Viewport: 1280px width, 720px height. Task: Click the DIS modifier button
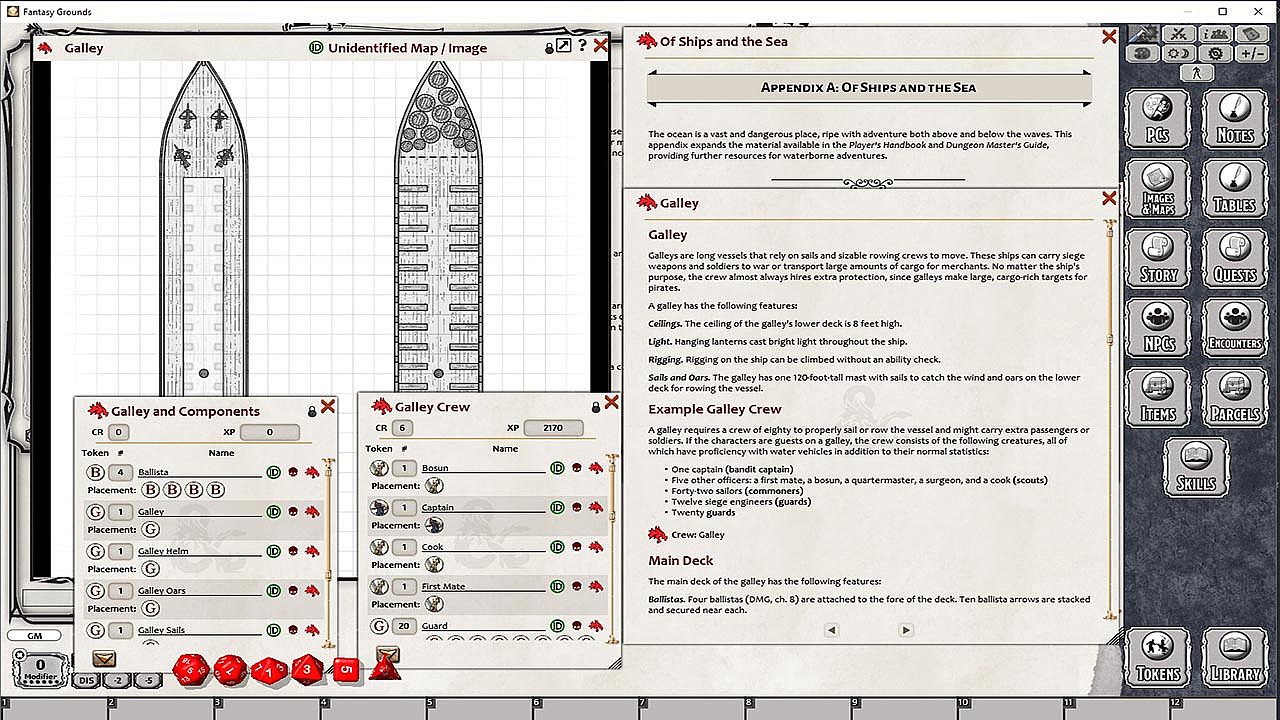pos(85,681)
